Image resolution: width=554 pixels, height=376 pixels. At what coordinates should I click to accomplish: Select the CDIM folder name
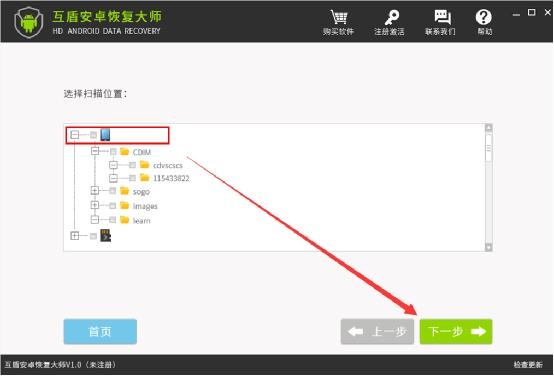click(x=142, y=152)
